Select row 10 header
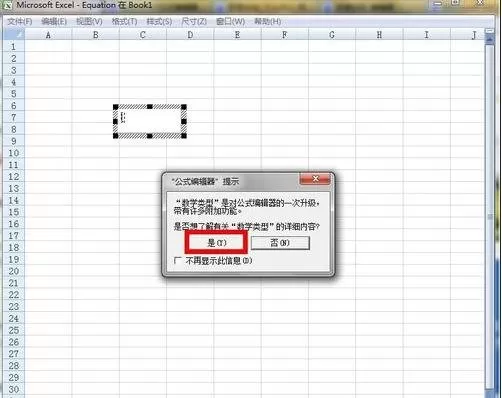Image resolution: width=502 pixels, height=398 pixels. [14, 153]
